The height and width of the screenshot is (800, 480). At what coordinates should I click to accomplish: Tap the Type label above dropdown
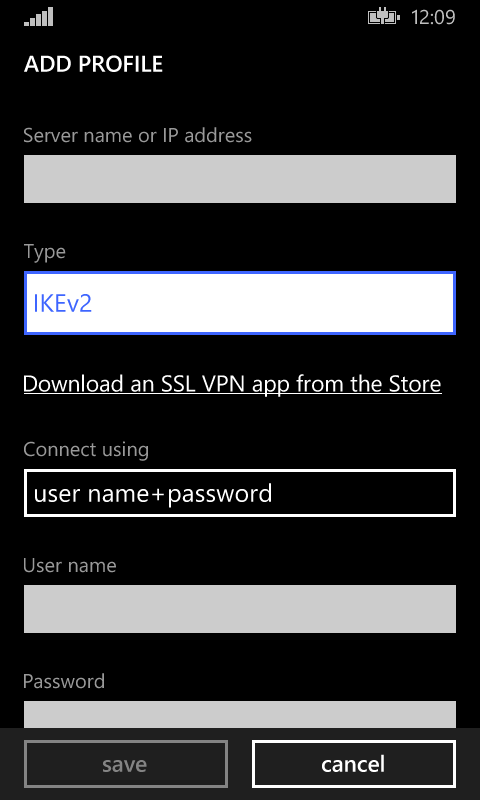coord(44,252)
